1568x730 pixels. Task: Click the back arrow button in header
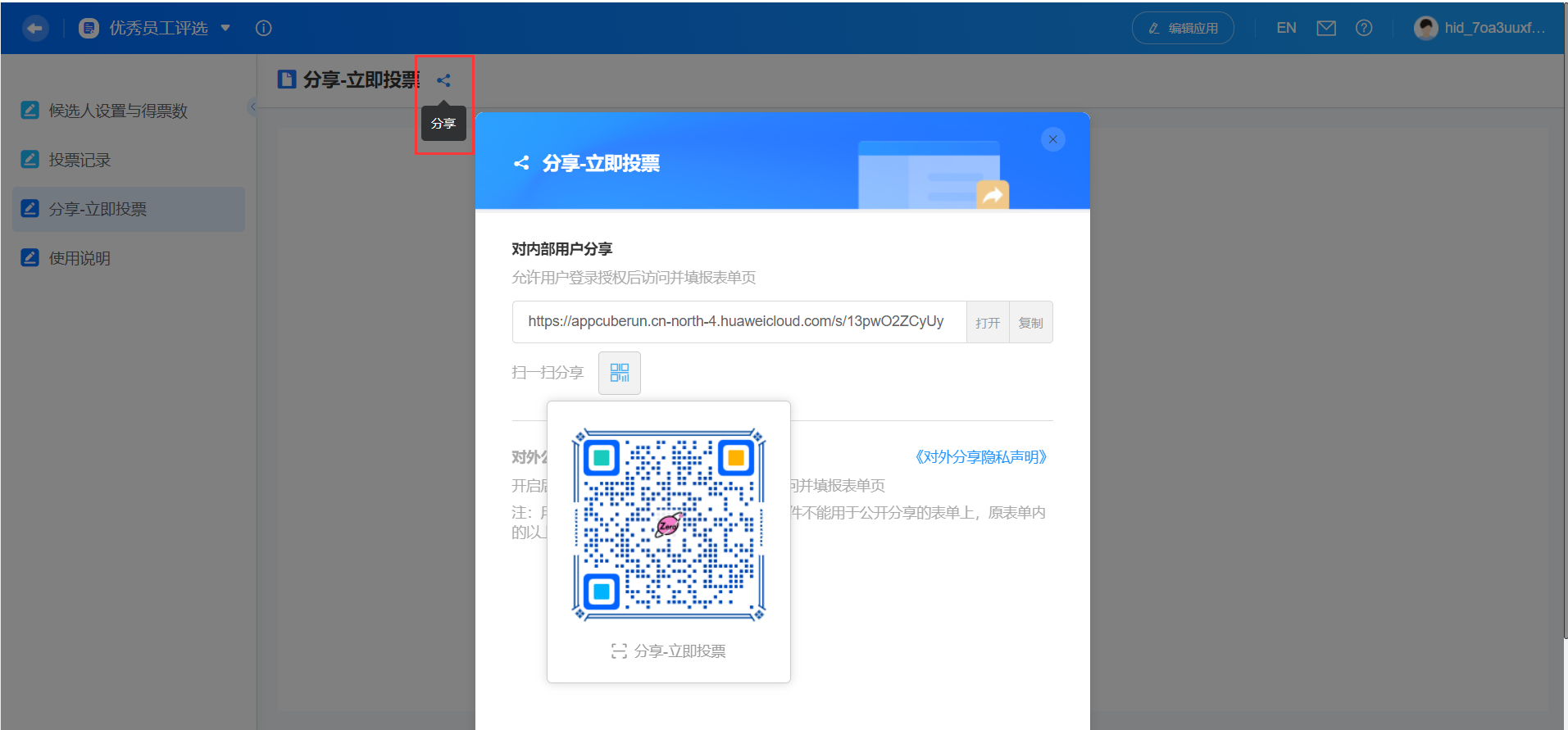click(x=34, y=28)
